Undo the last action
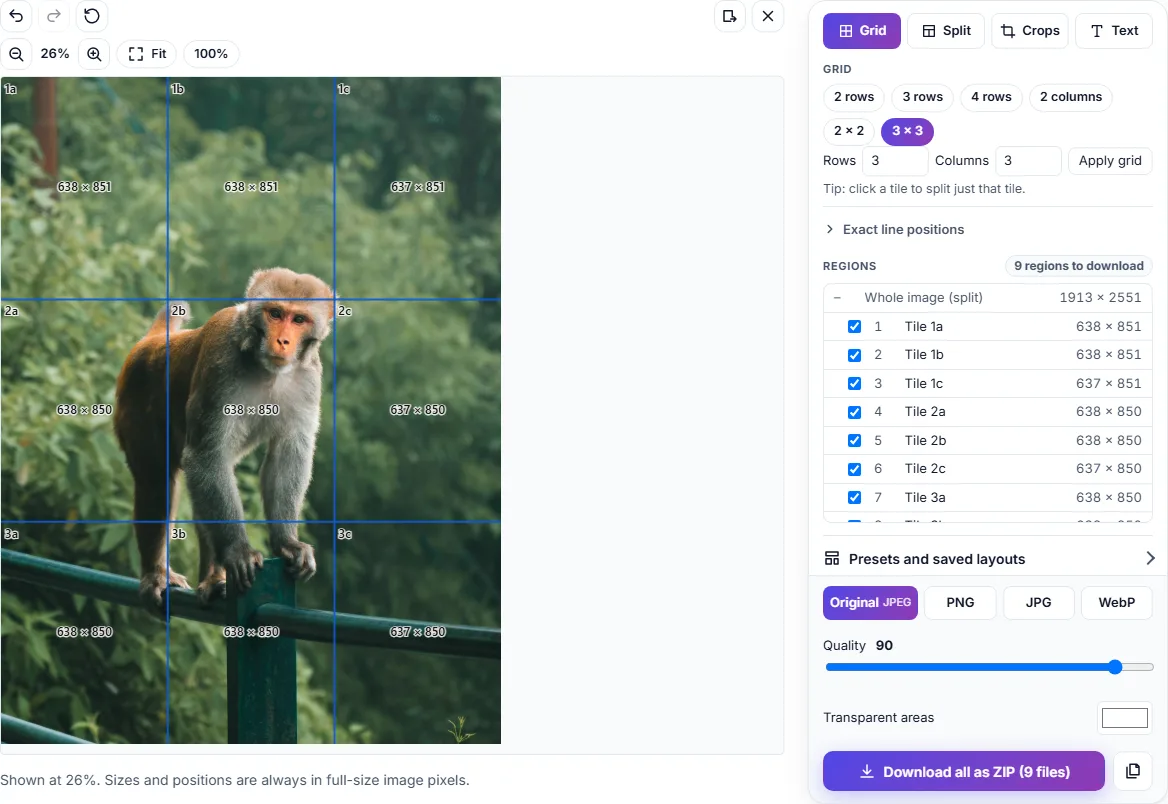This screenshot has width=1168, height=804. click(16, 16)
